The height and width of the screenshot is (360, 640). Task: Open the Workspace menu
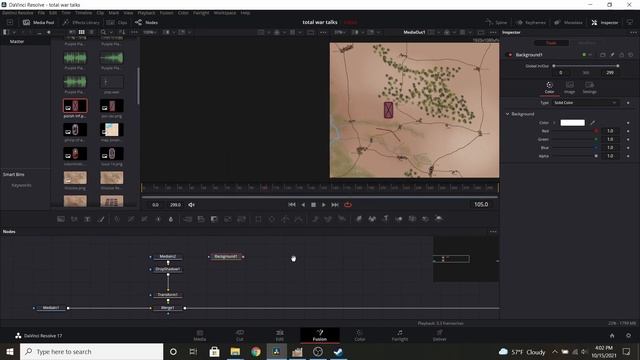tap(225, 13)
